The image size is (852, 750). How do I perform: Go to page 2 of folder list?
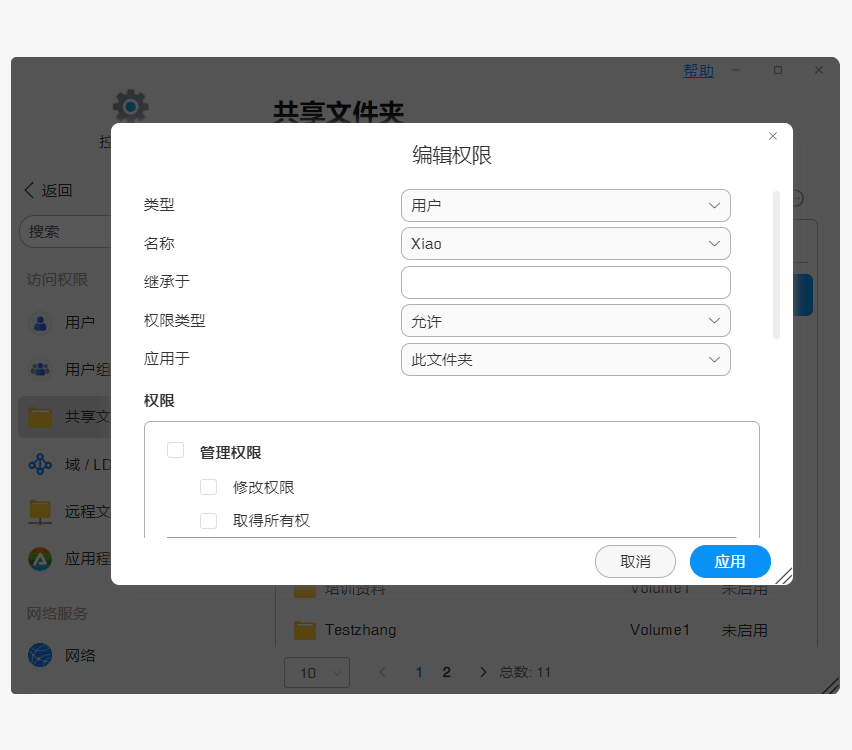coord(446,672)
